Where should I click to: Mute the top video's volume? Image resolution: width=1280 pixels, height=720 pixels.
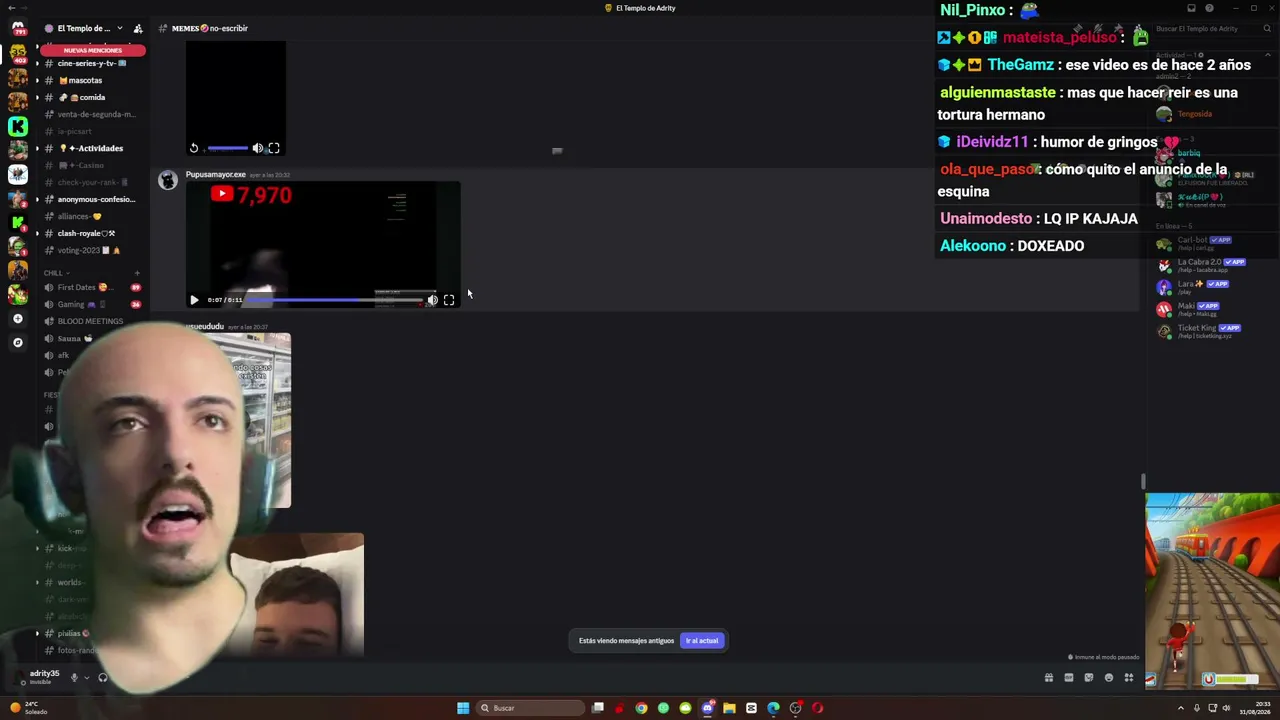coord(257,148)
